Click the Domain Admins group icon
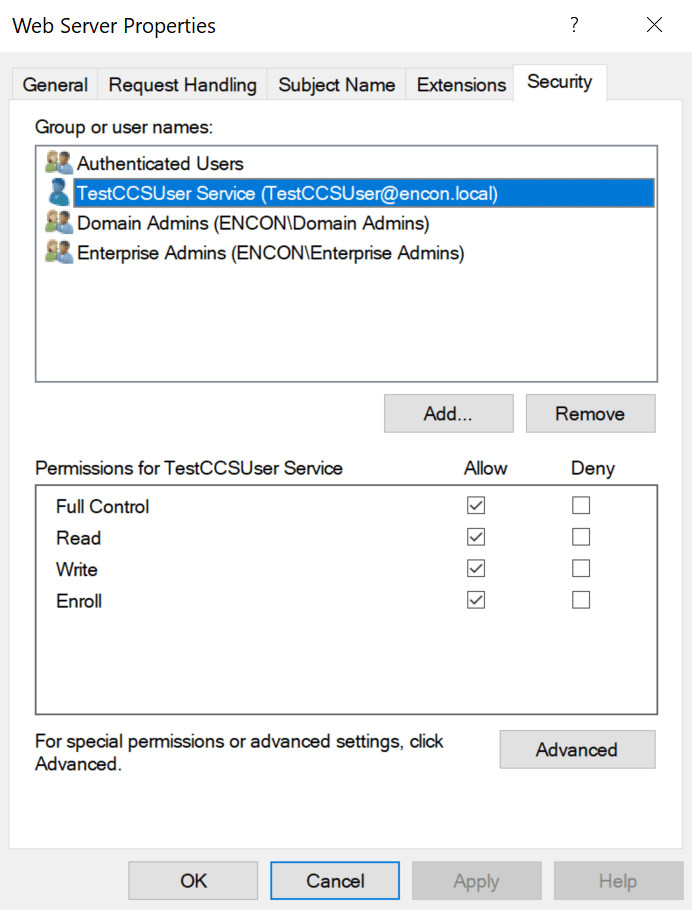Image resolution: width=692 pixels, height=910 pixels. pos(59,223)
